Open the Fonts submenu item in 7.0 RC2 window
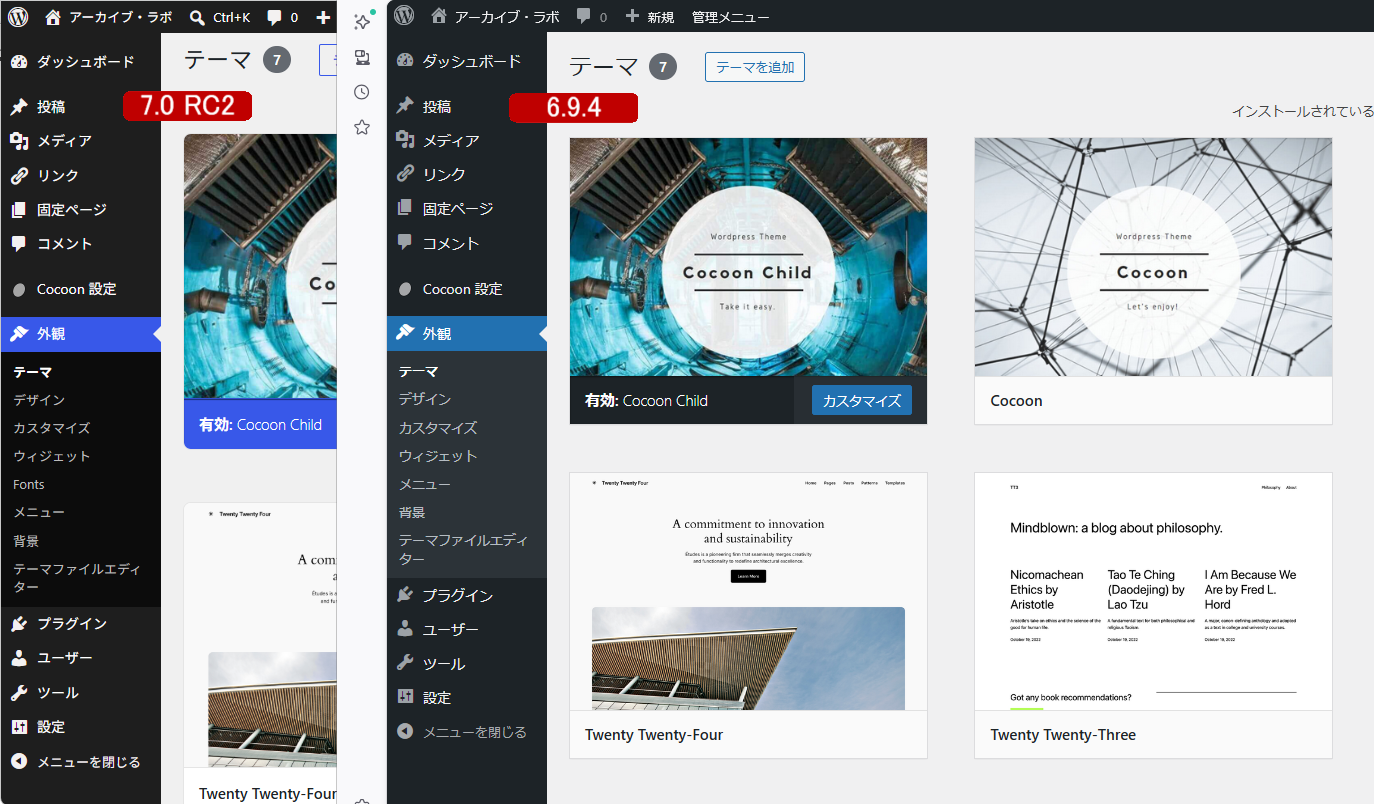The image size is (1374, 804). point(29,484)
